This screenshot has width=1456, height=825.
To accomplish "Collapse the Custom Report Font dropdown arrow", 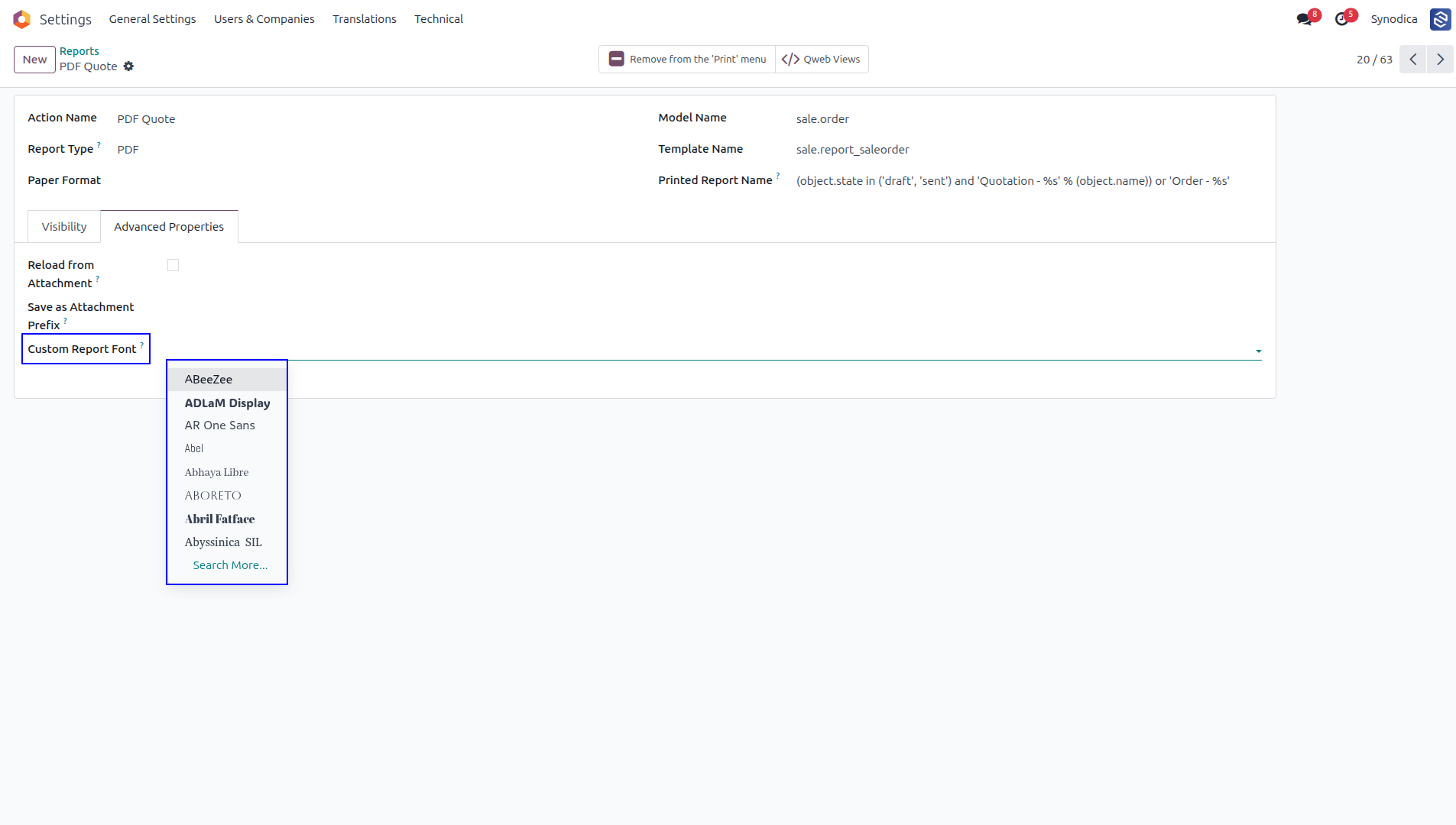I will pyautogui.click(x=1258, y=351).
